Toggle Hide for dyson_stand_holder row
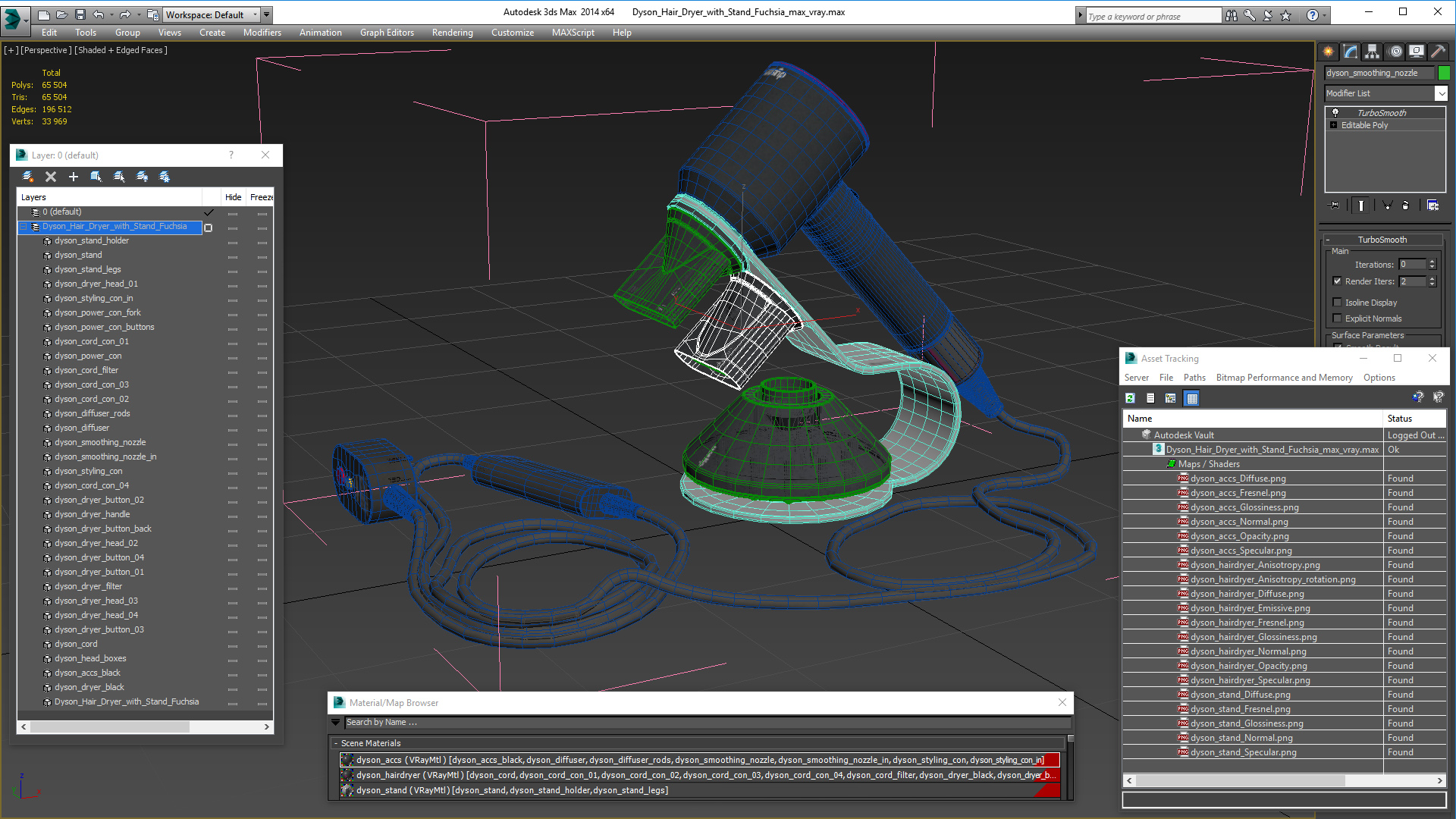The image size is (1456, 819). 233,242
